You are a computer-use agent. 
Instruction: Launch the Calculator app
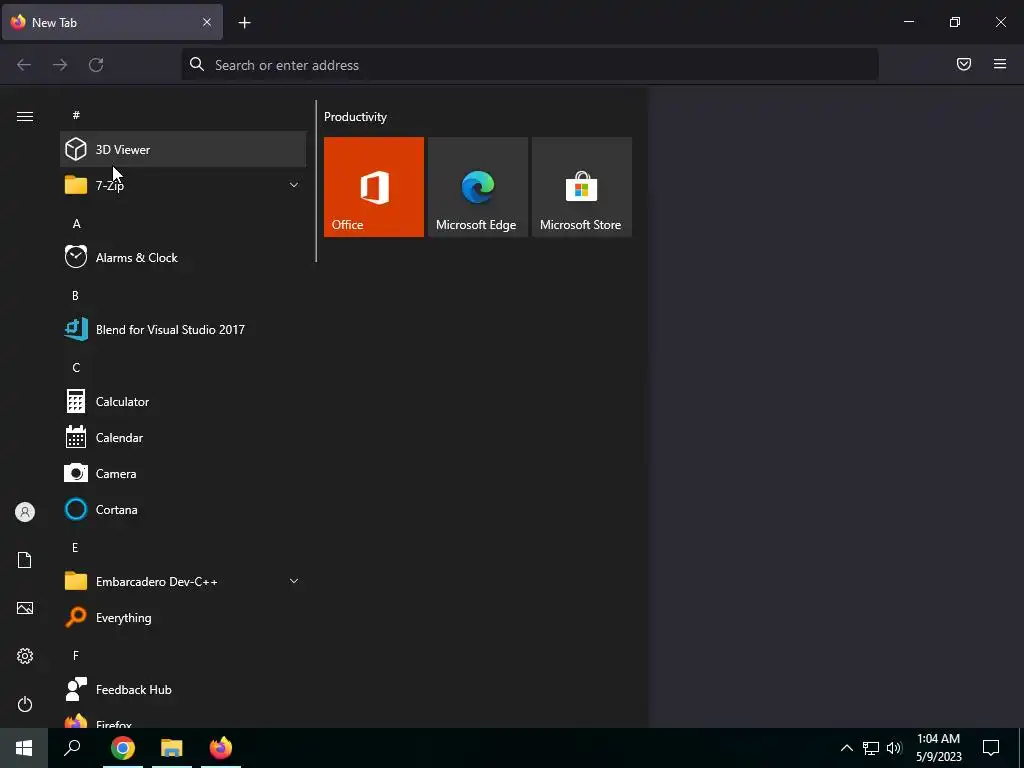coord(183,402)
